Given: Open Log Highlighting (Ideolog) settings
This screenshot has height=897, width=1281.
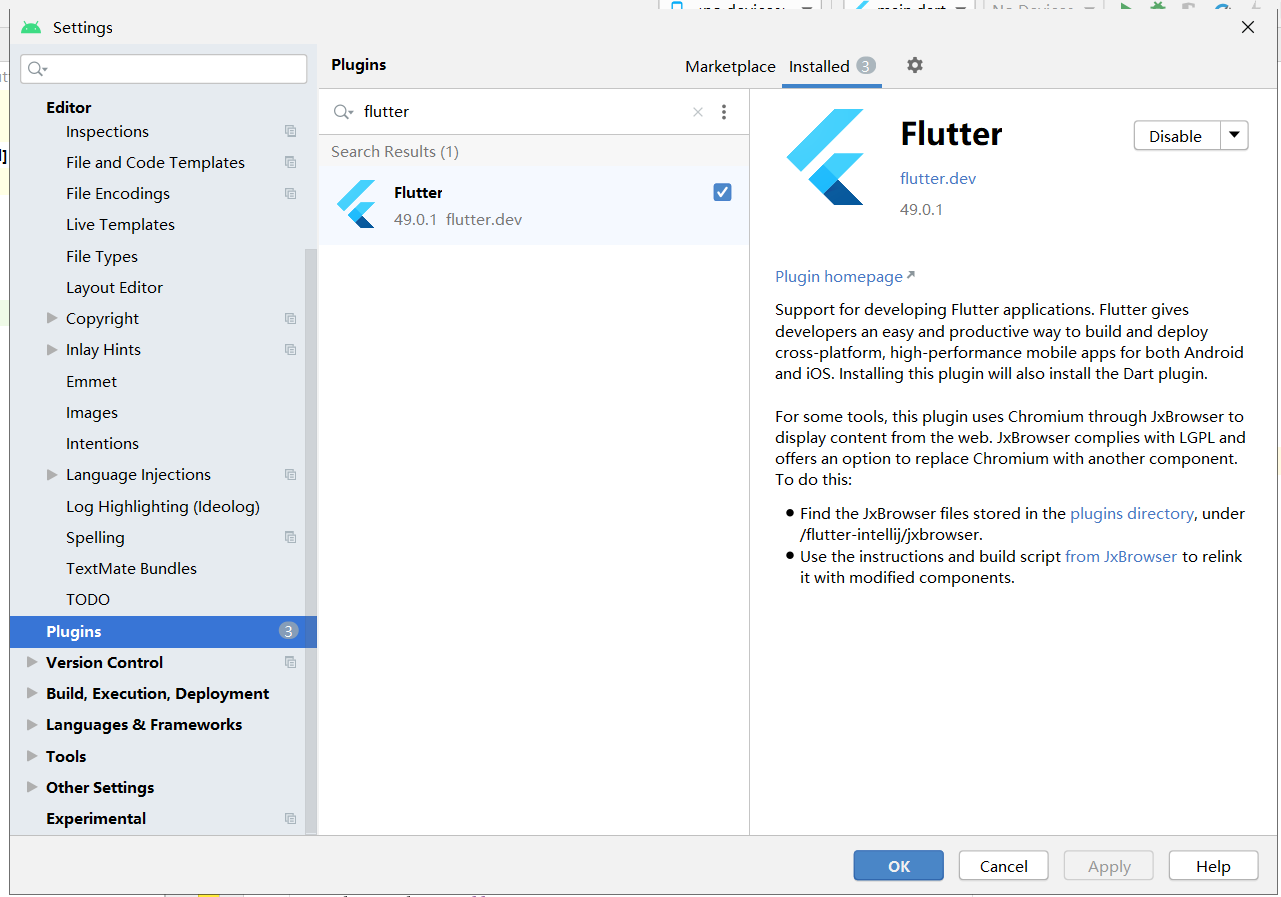Looking at the screenshot, I should coord(163,506).
